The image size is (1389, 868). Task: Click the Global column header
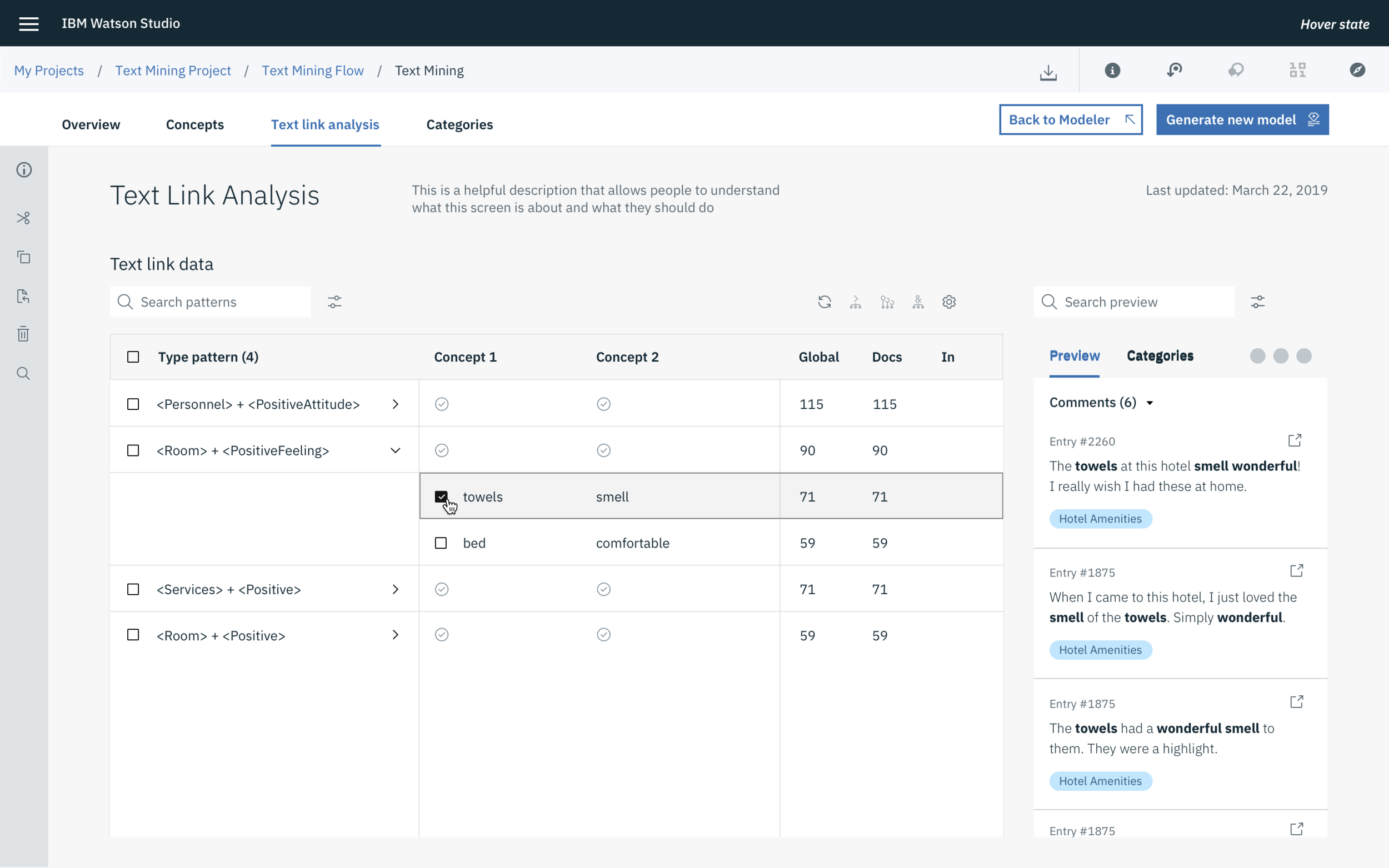(x=819, y=357)
